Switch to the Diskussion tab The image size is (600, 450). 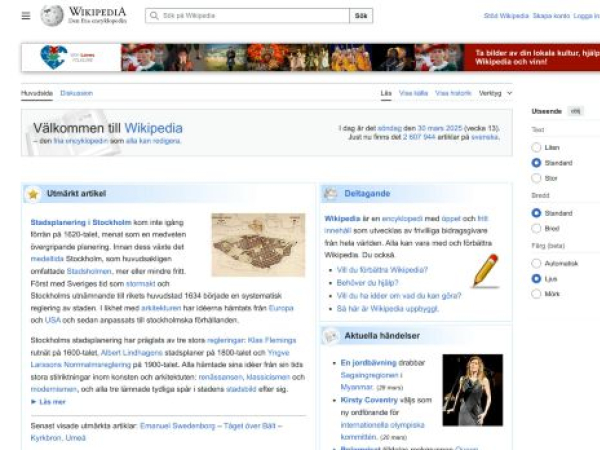coord(77,93)
